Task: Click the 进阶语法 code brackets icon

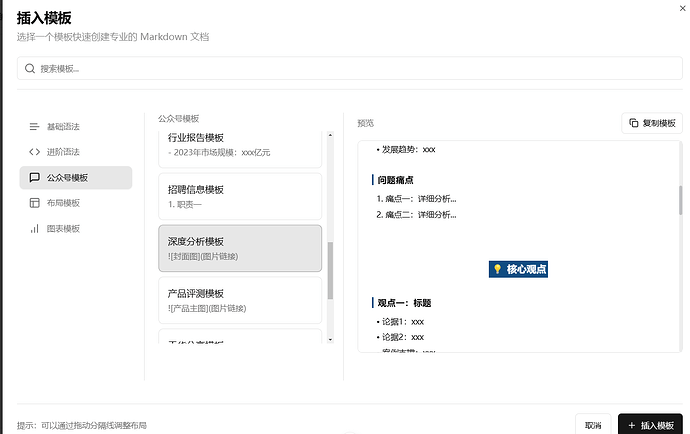Action: (35, 152)
